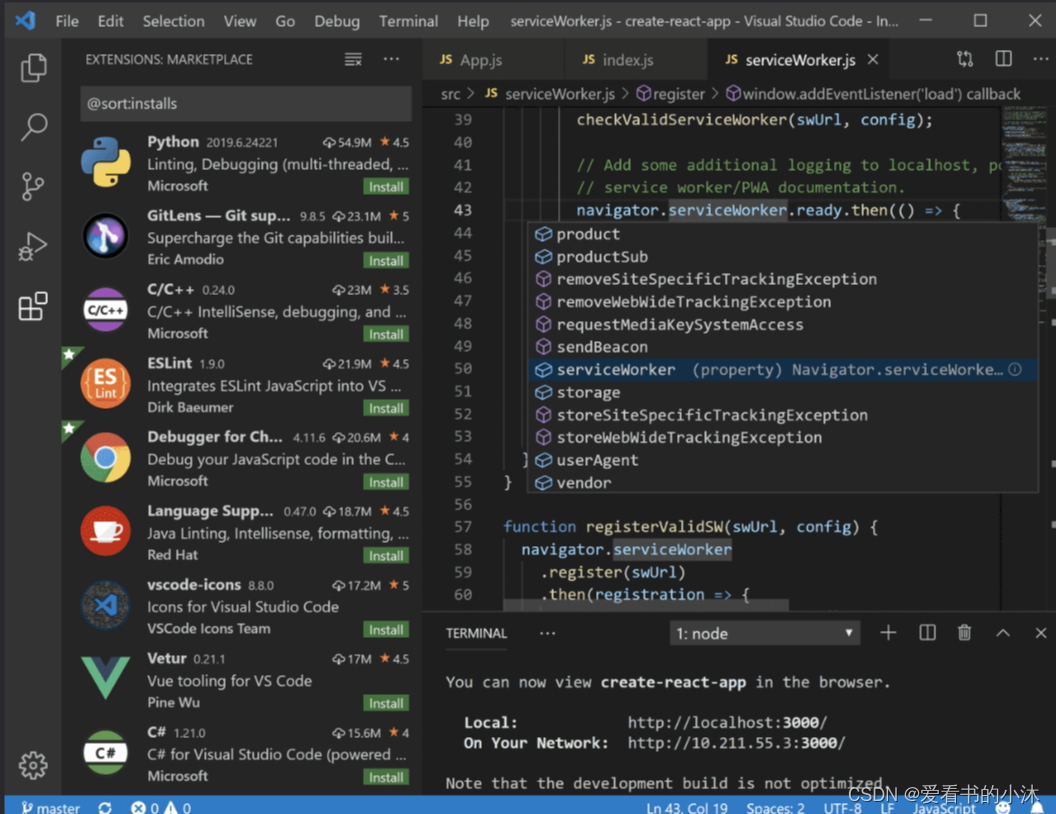Click the extensions search input field
1056x814 pixels.
(245, 103)
